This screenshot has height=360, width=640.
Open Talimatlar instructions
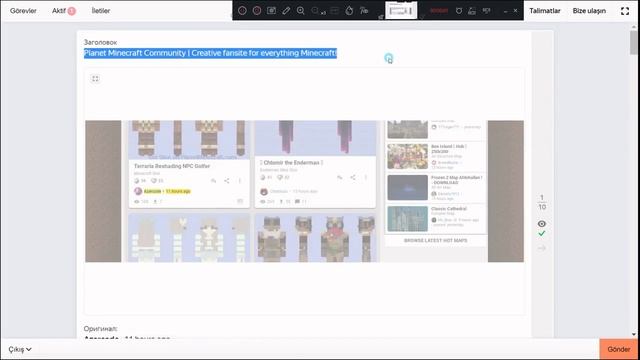[x=545, y=11]
